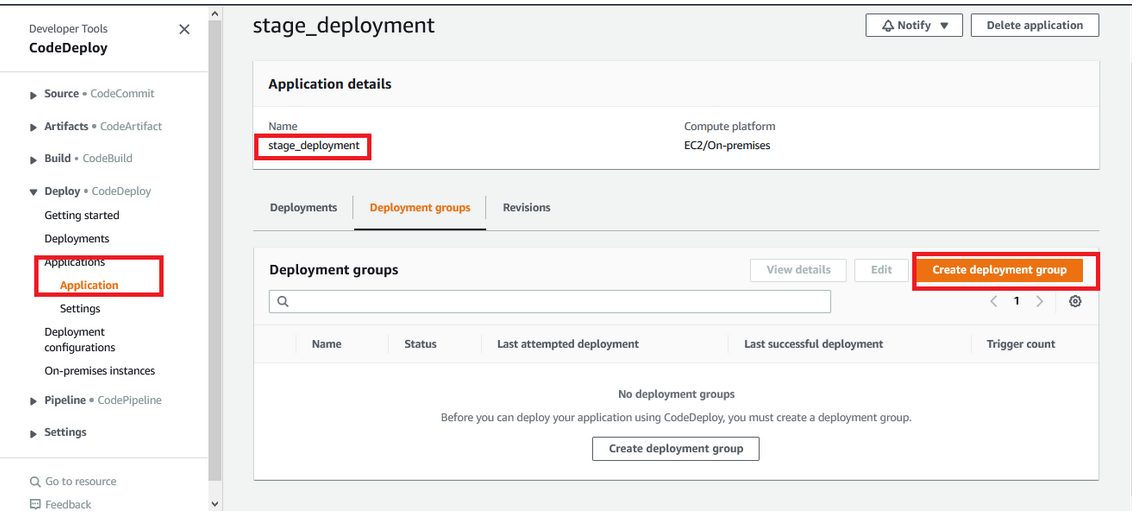Go to next page of deployment groups
The height and width of the screenshot is (518, 1140).
coord(1040,301)
